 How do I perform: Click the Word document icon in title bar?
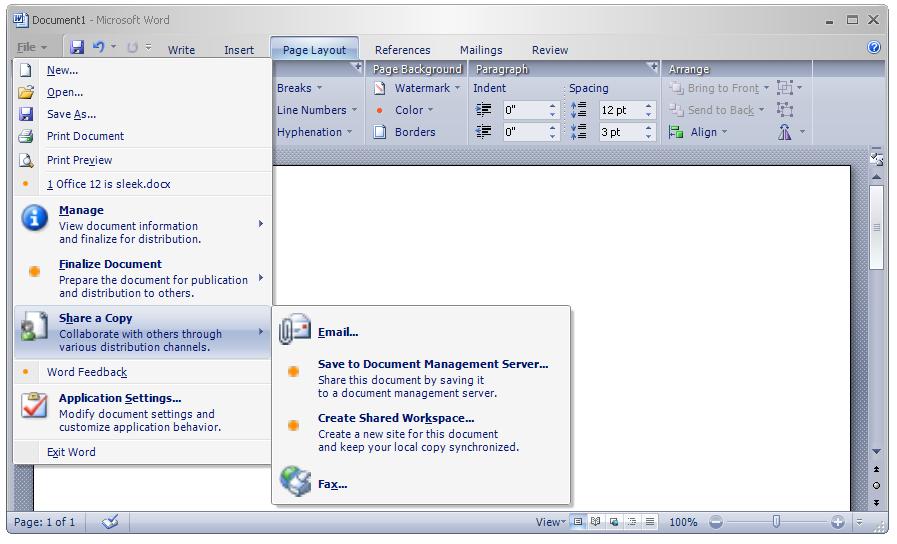point(21,20)
